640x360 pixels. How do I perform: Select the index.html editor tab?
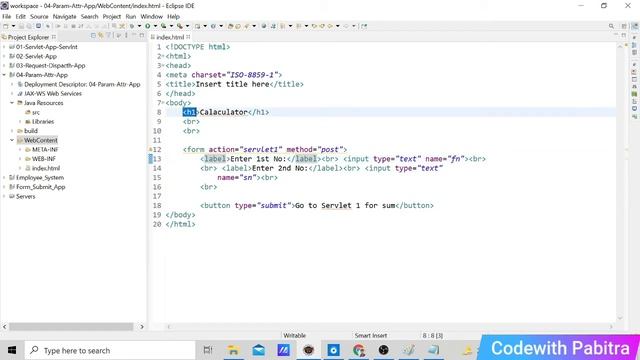pos(170,37)
